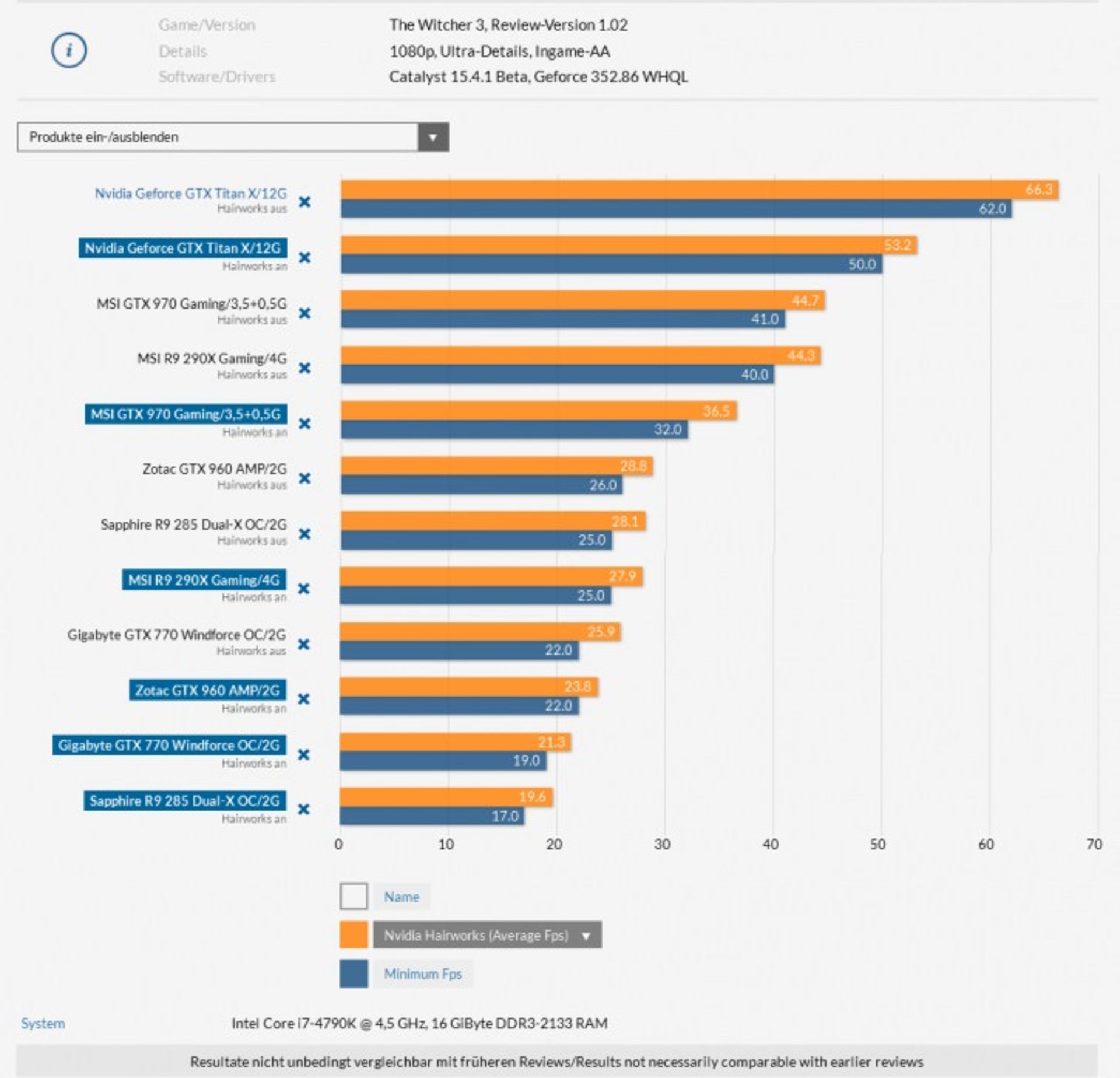This screenshot has height=1078, width=1120.
Task: Click the blue 17.0 bar
Action: point(432,816)
